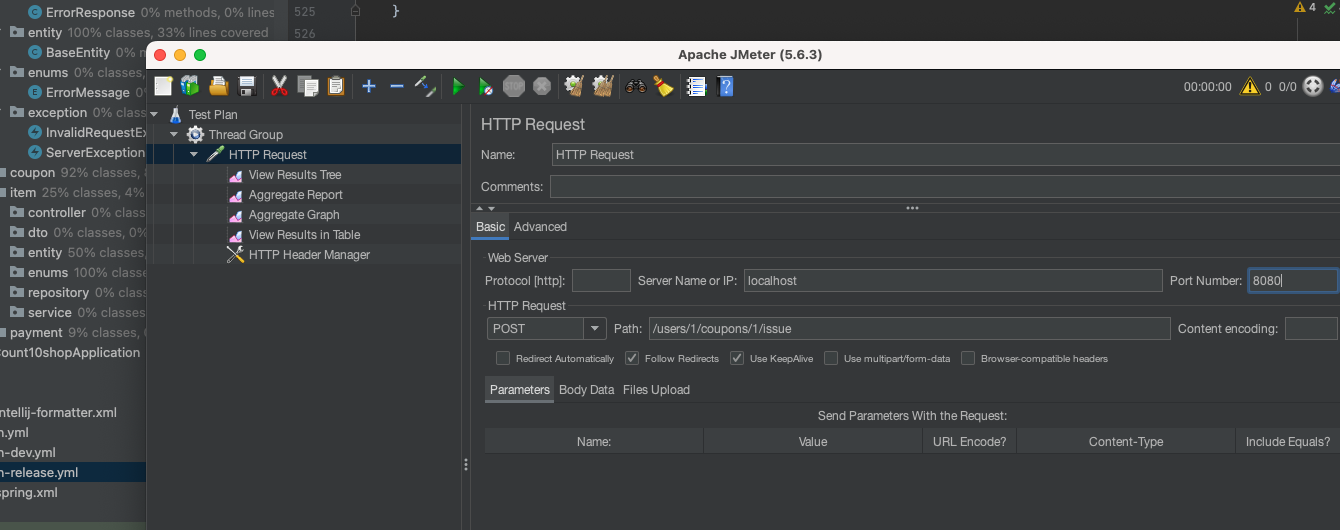
Task: Click the Reset search broom icon
Action: pos(663,86)
